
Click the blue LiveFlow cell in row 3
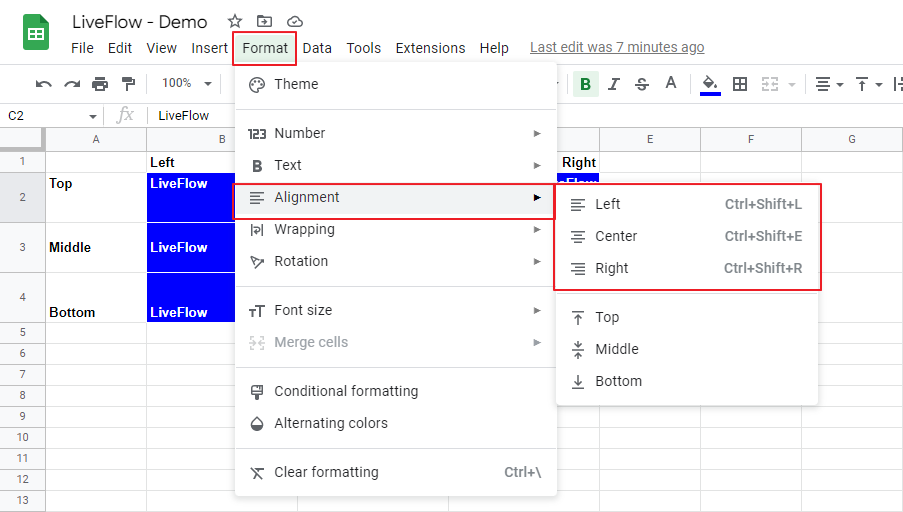[x=191, y=248]
